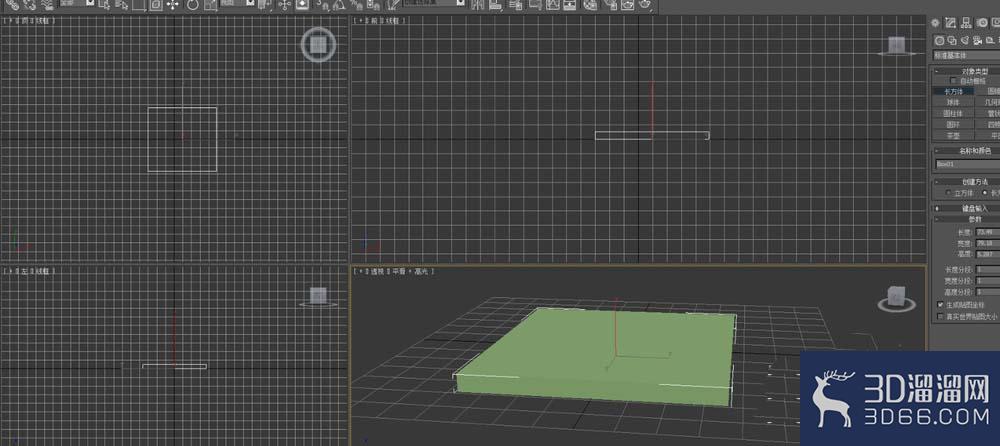Click the 圆柱体 object button
Screen dimensions: 1000x446
[953, 113]
